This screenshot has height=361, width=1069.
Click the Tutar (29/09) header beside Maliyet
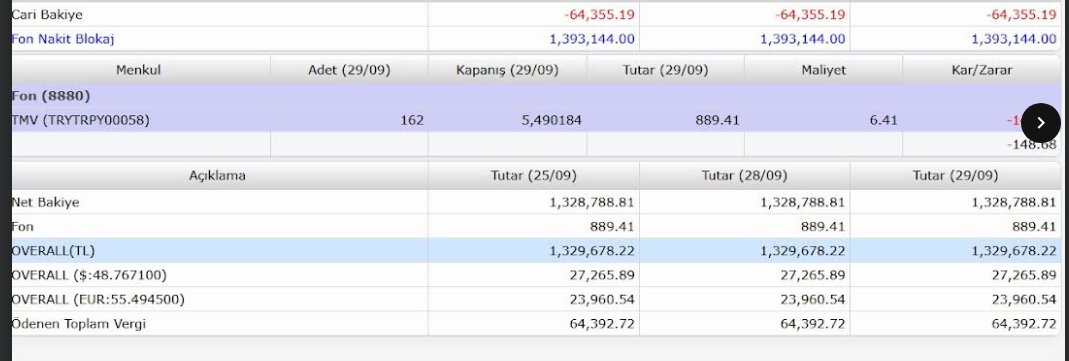(665, 69)
